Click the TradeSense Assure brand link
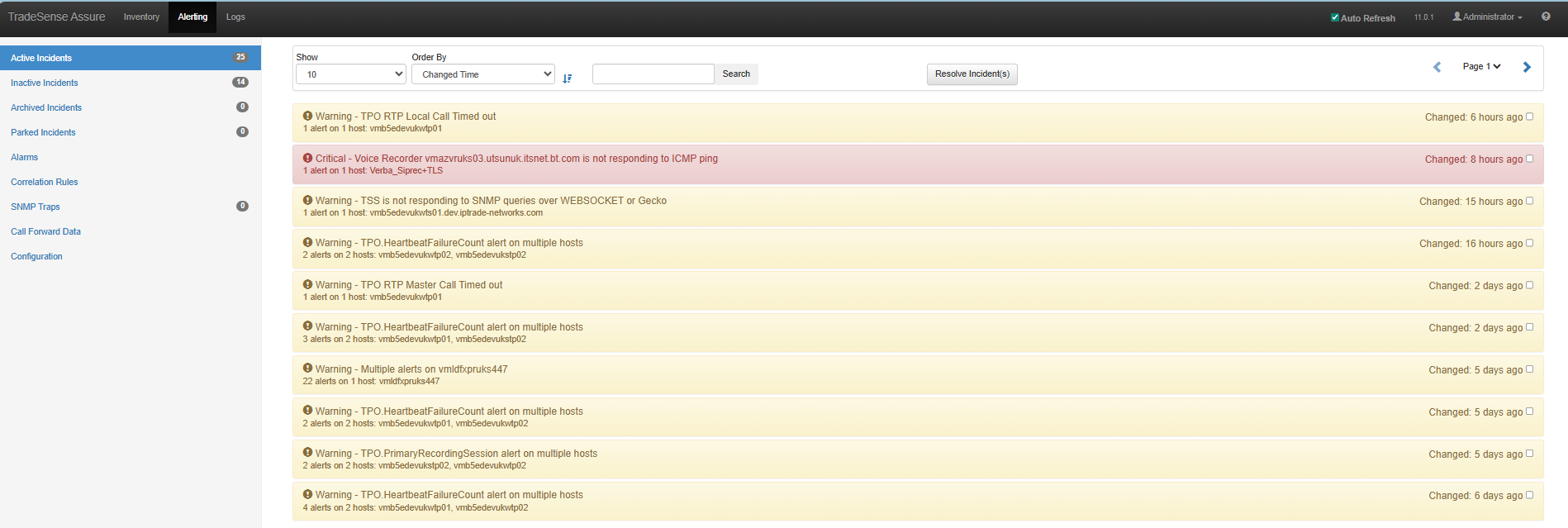The height and width of the screenshot is (528, 1568). [x=57, y=17]
